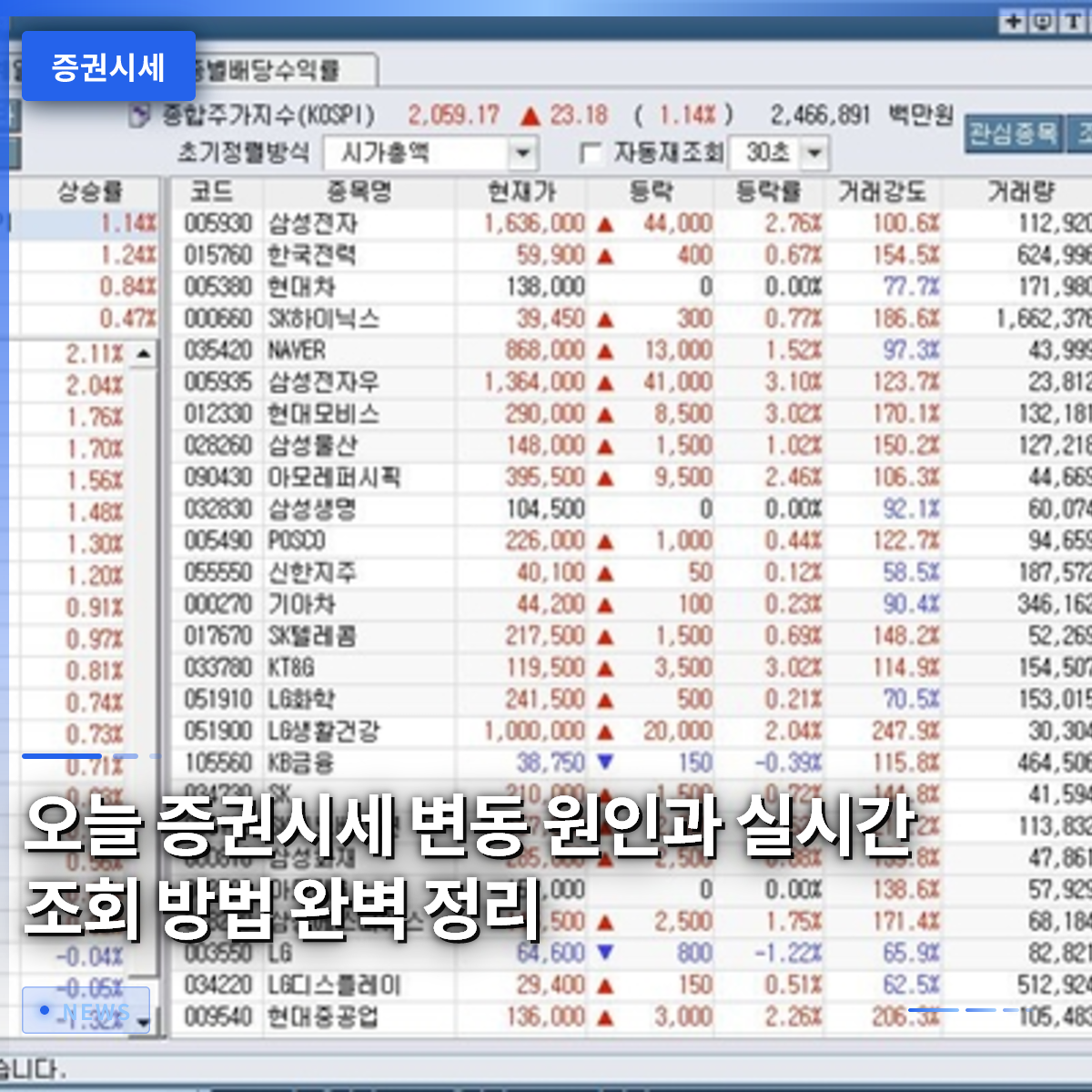Click the monitor icon in title bar
1092x1092 pixels.
pyautogui.click(x=1043, y=22)
